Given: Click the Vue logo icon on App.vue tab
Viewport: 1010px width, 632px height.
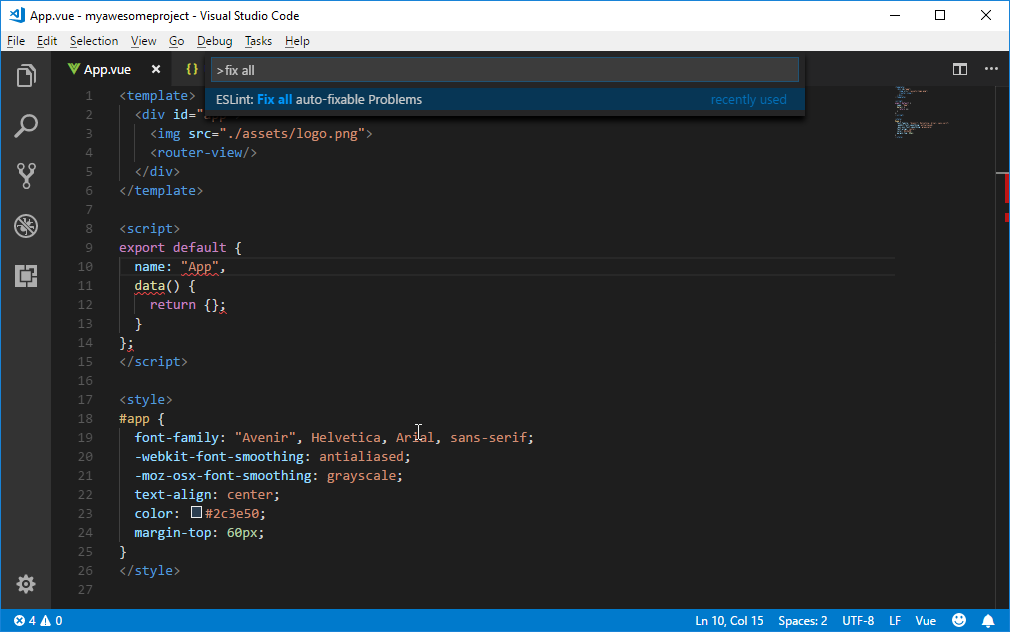Looking at the screenshot, I should 73,69.
